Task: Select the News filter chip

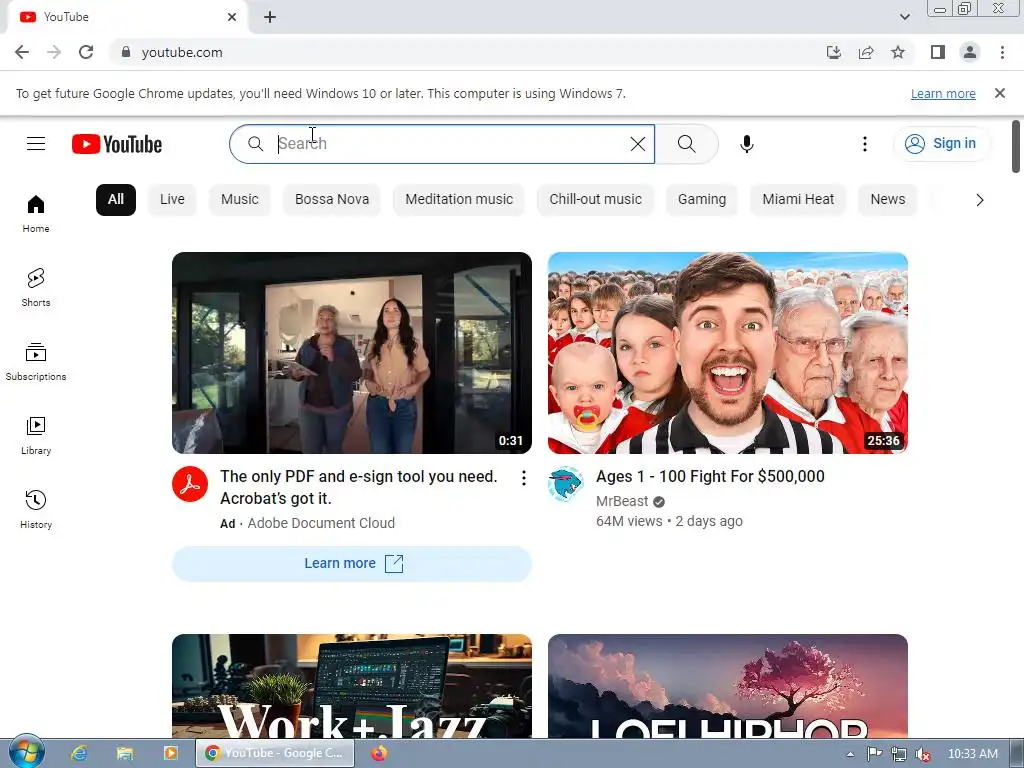Action: [888, 200]
